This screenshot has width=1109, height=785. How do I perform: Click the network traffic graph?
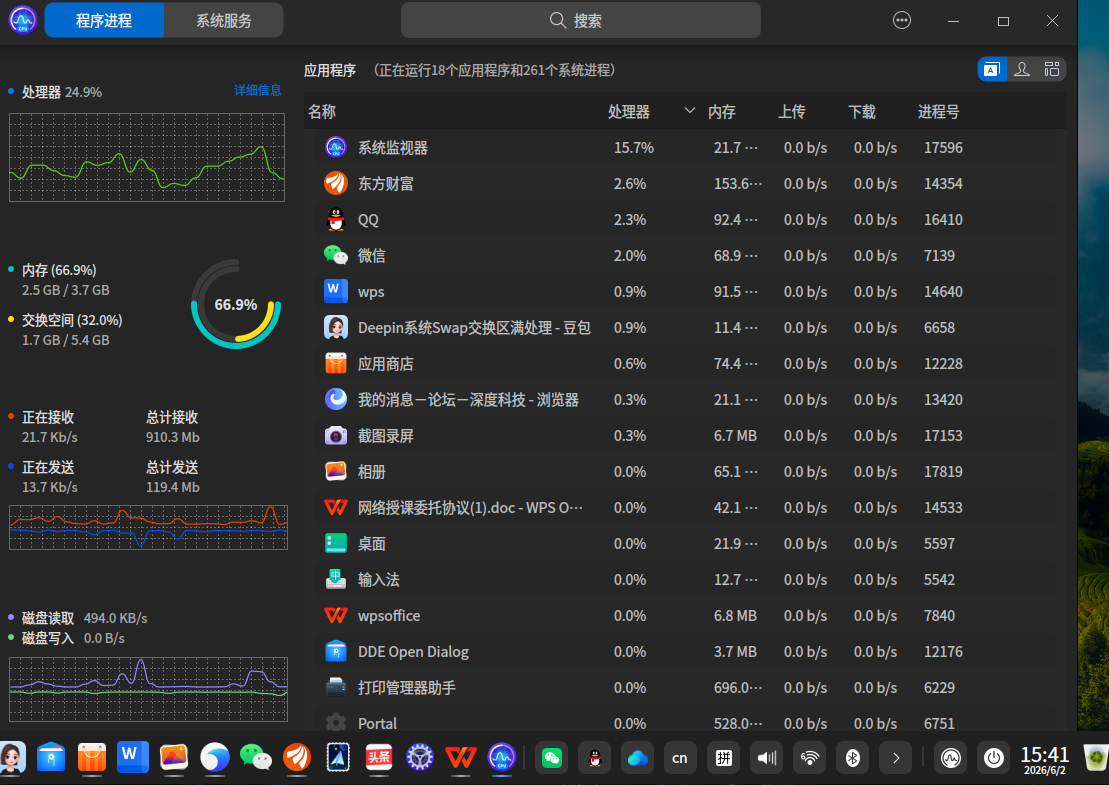coord(149,528)
